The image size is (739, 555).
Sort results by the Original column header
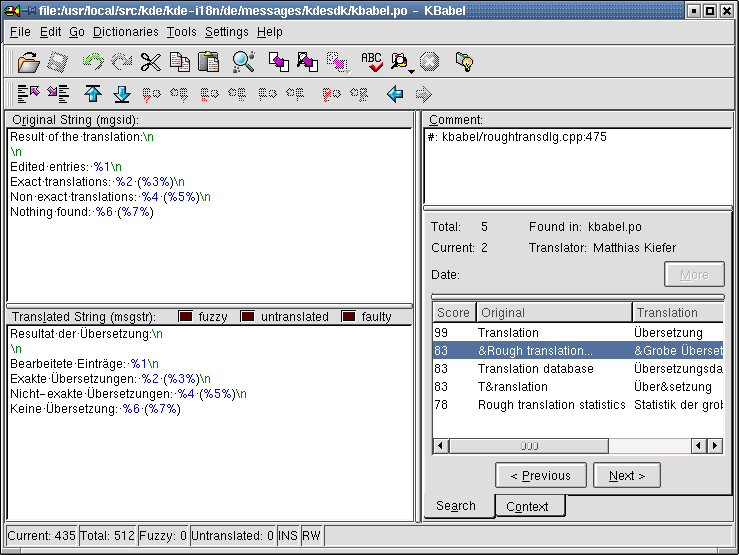(x=554, y=312)
